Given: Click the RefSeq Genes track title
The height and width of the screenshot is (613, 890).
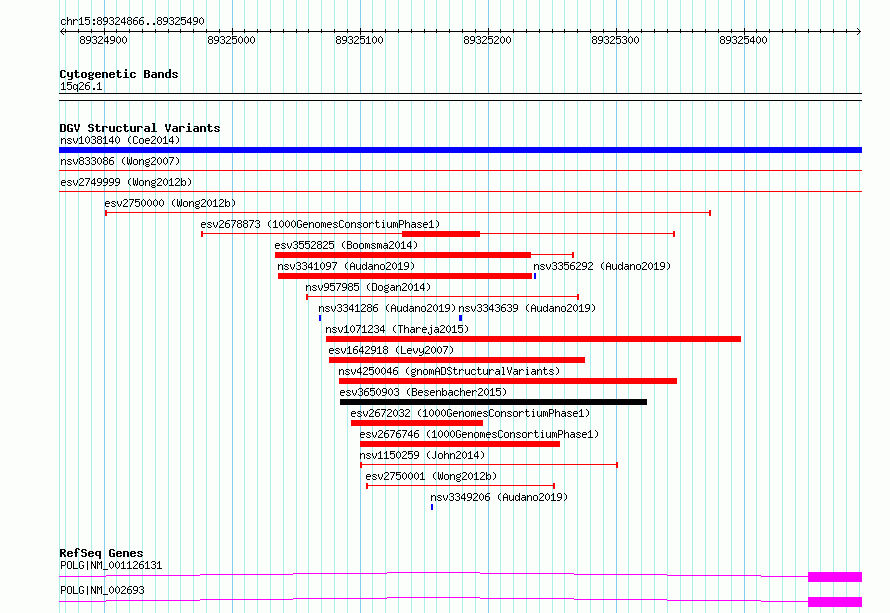Looking at the screenshot, I should [x=101, y=553].
